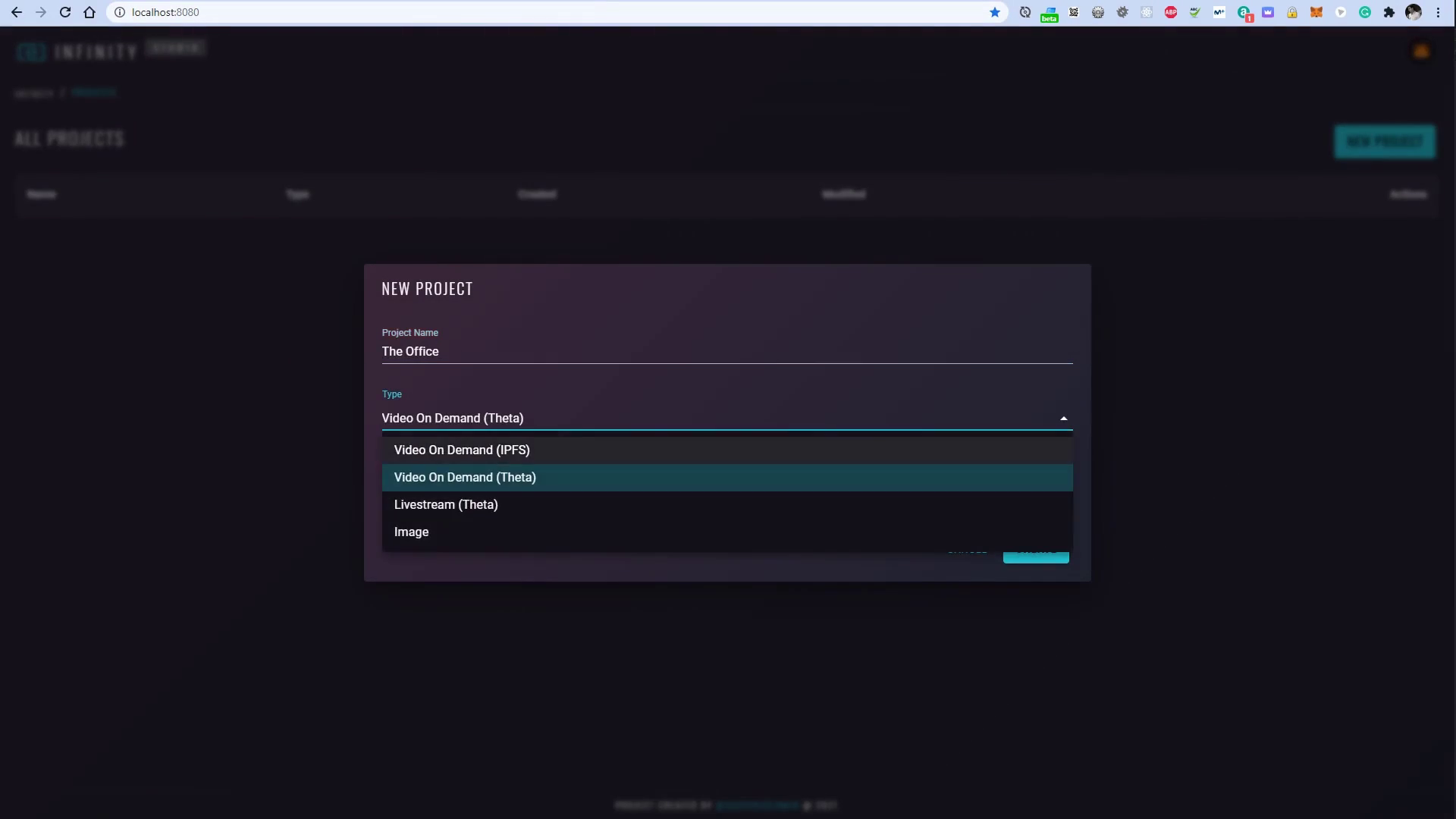
Task: Select Video On Demand (IPFS) option
Action: 462,450
